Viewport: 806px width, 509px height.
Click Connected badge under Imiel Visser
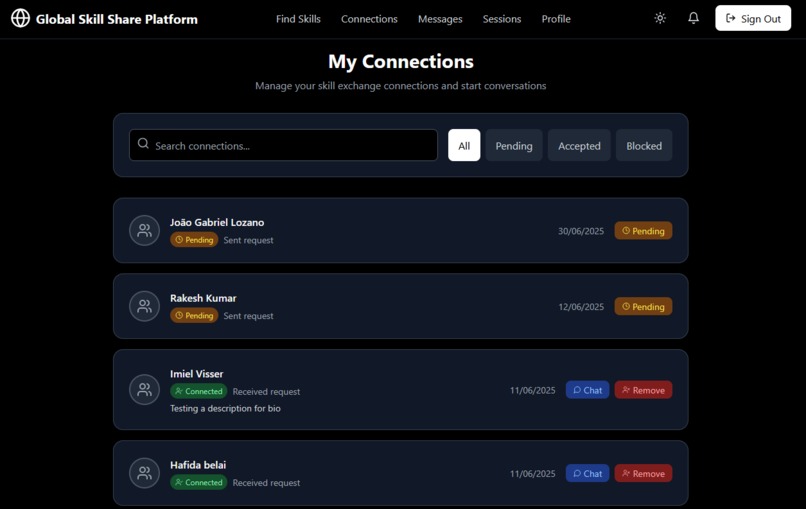(x=198, y=391)
